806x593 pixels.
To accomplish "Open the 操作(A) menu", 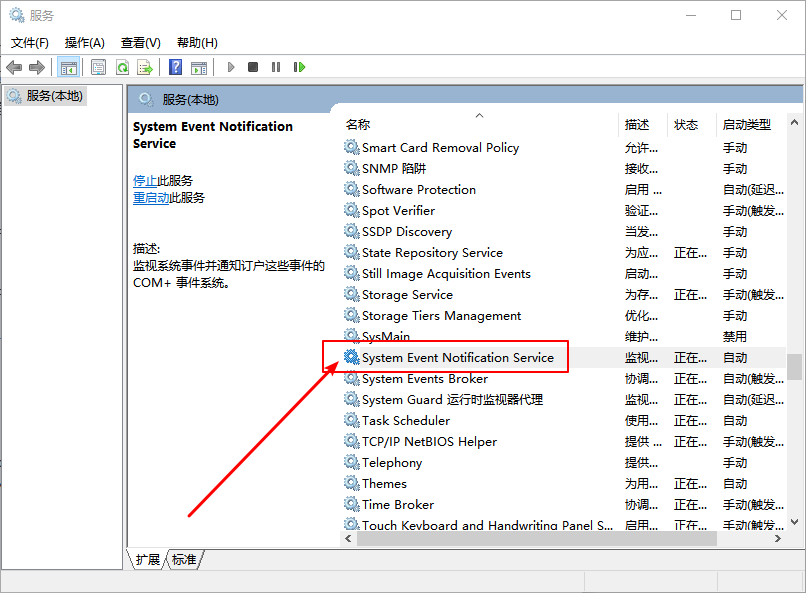I will pyautogui.click(x=85, y=42).
